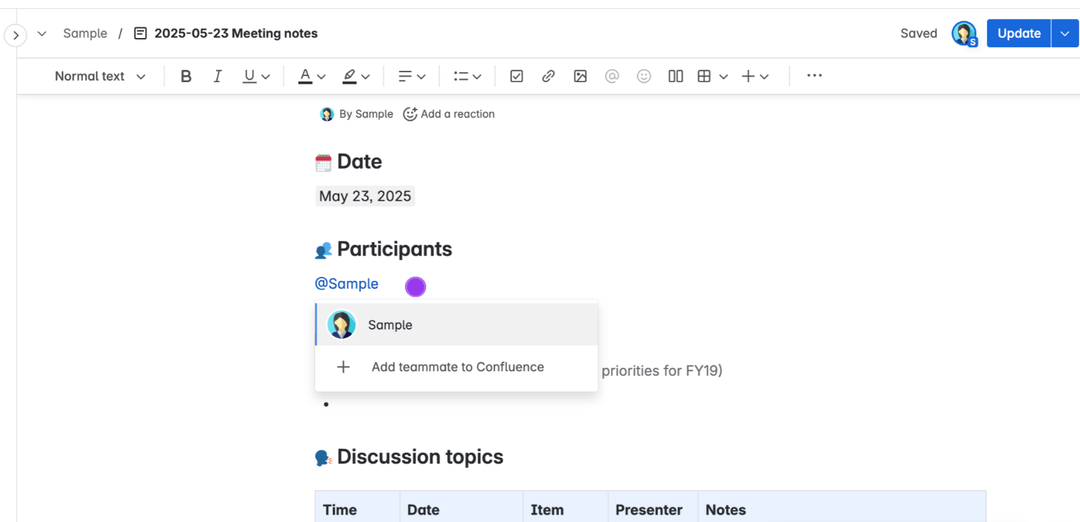1080x522 pixels.
Task: Click the bullet list icon
Action: click(x=461, y=76)
